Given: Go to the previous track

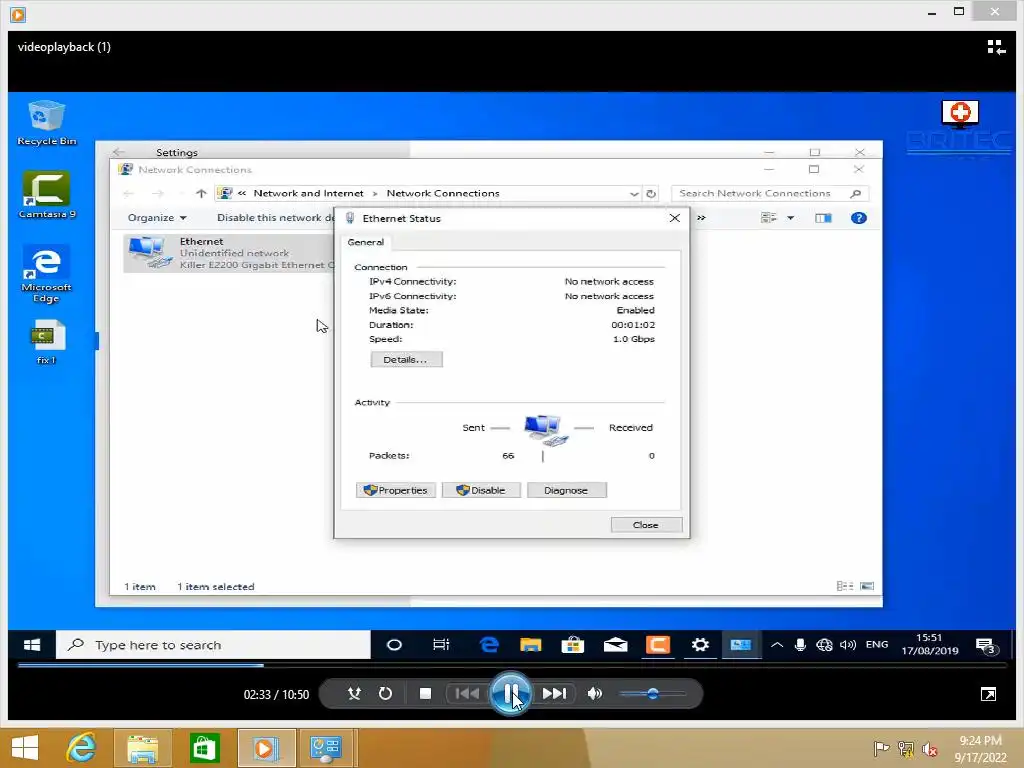Looking at the screenshot, I should (467, 694).
